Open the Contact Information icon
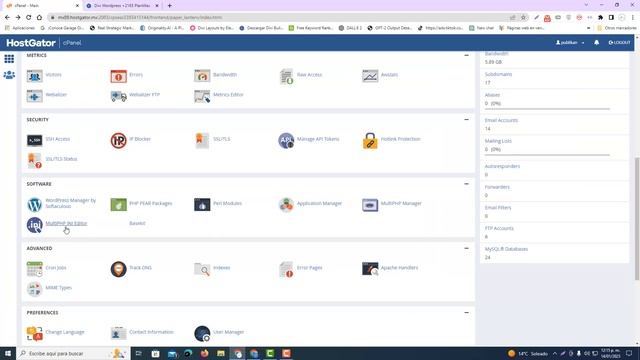Screen dimensions: 640x360 (x=118, y=333)
